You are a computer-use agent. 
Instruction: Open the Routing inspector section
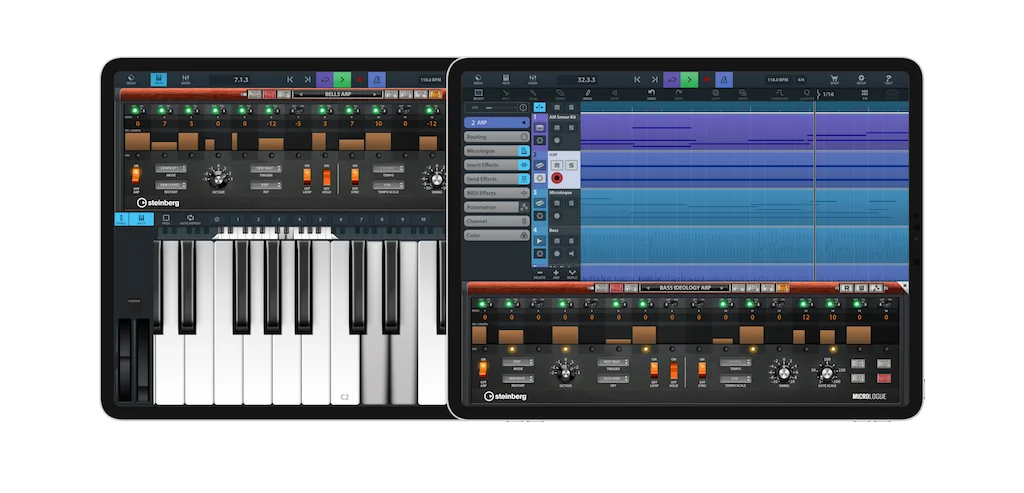[x=497, y=137]
